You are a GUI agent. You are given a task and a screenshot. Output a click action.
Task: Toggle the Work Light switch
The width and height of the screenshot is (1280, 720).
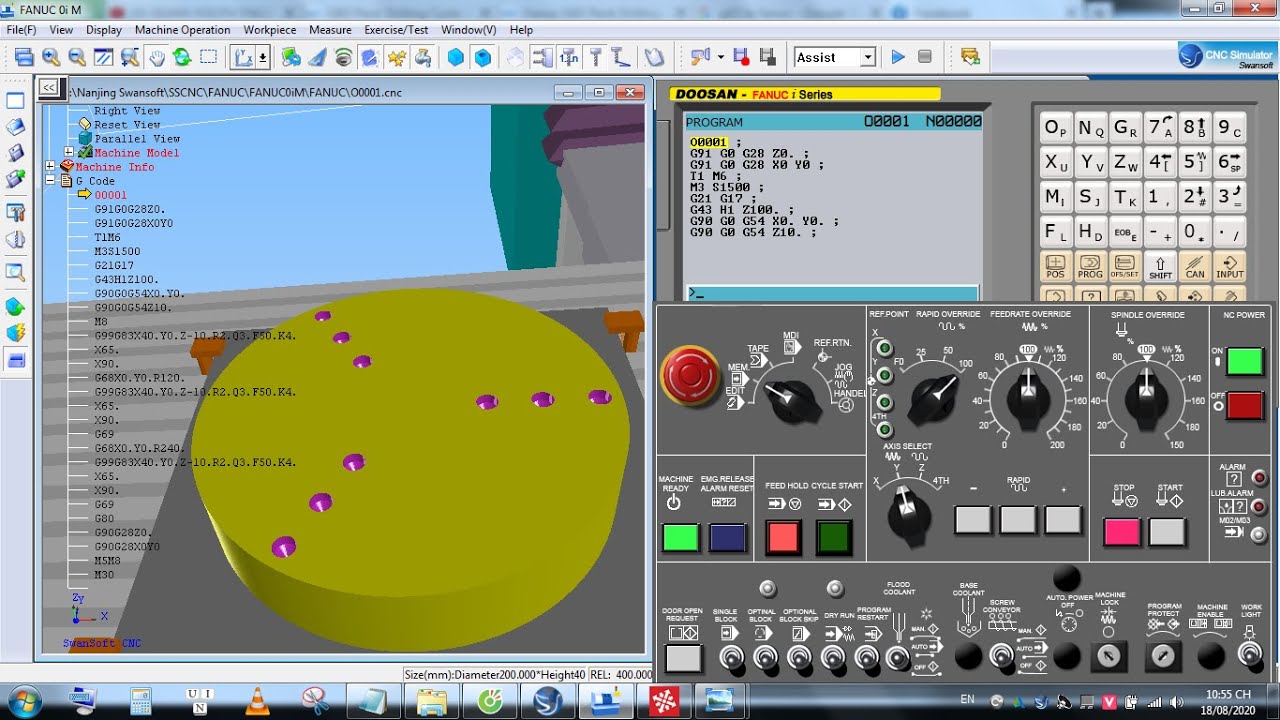[1249, 655]
